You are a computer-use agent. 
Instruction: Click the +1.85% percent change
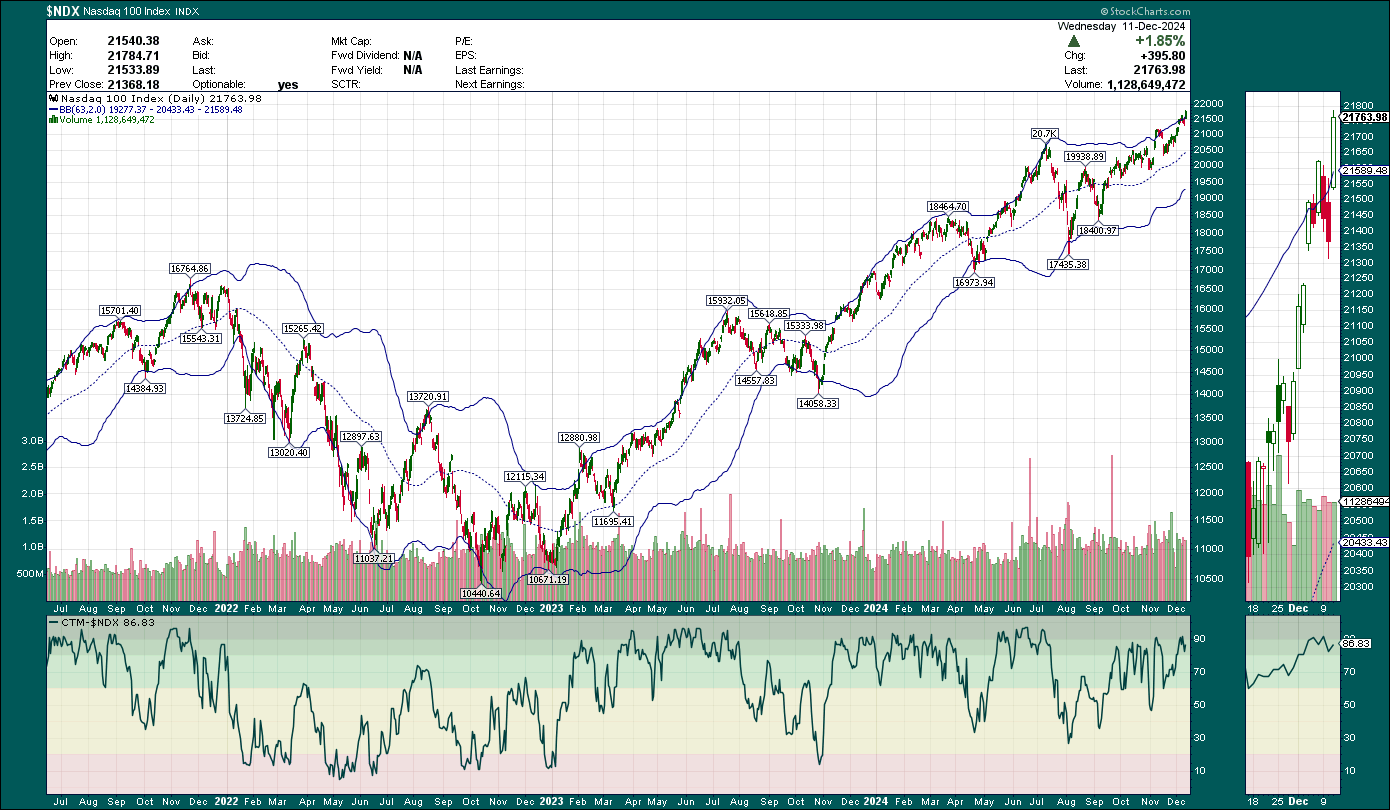point(1160,41)
